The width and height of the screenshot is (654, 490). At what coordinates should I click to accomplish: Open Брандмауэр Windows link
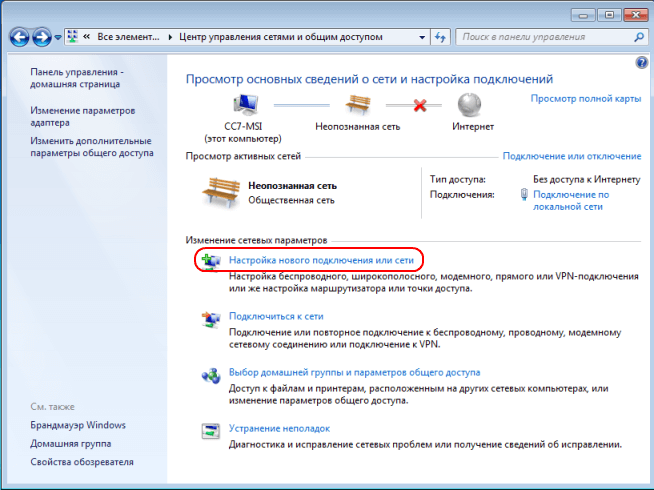point(78,425)
